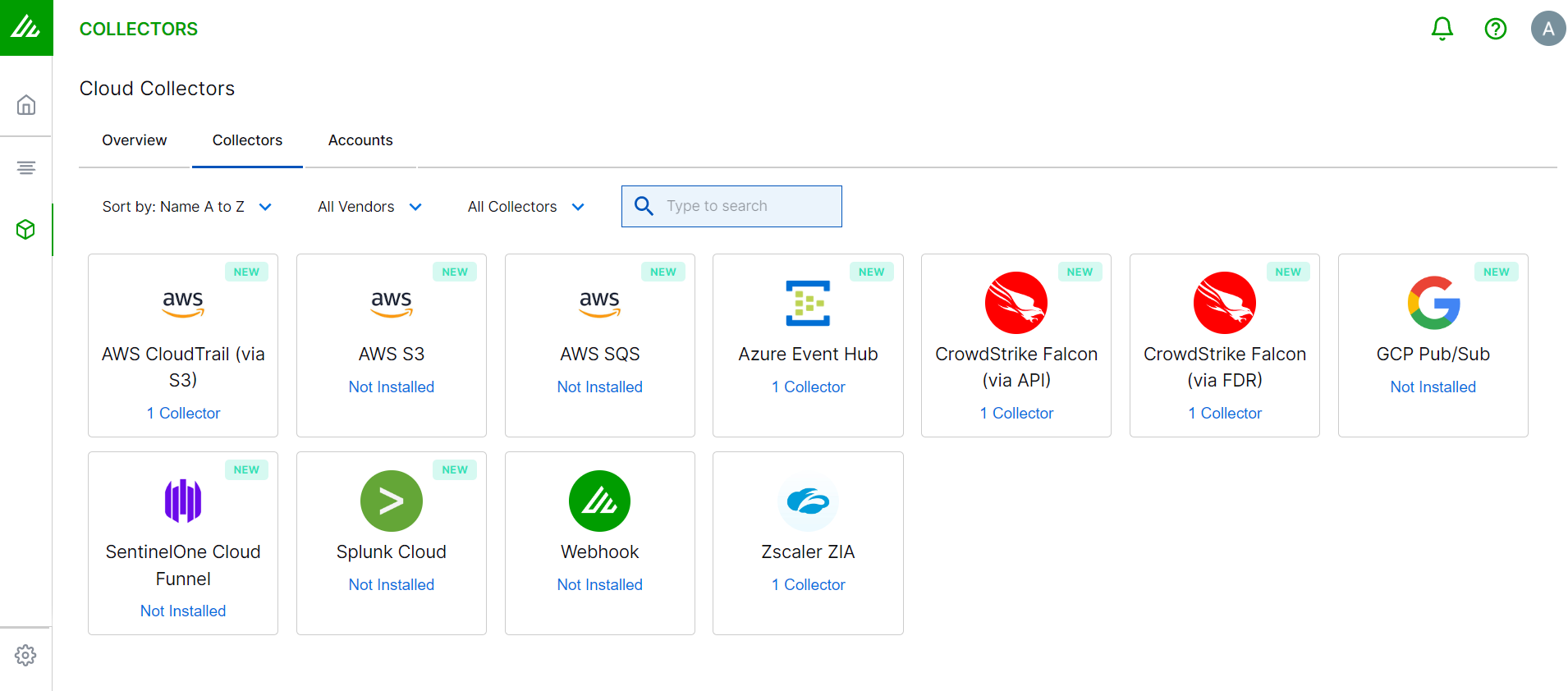Screen dimensions: 1568x691
Task: Open 1 Collector under CrowdStrike Falcon (via FDR)
Action: [1225, 413]
